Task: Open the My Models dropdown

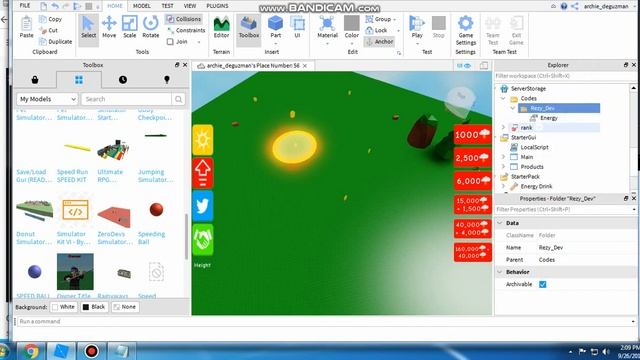Action: 47,99
